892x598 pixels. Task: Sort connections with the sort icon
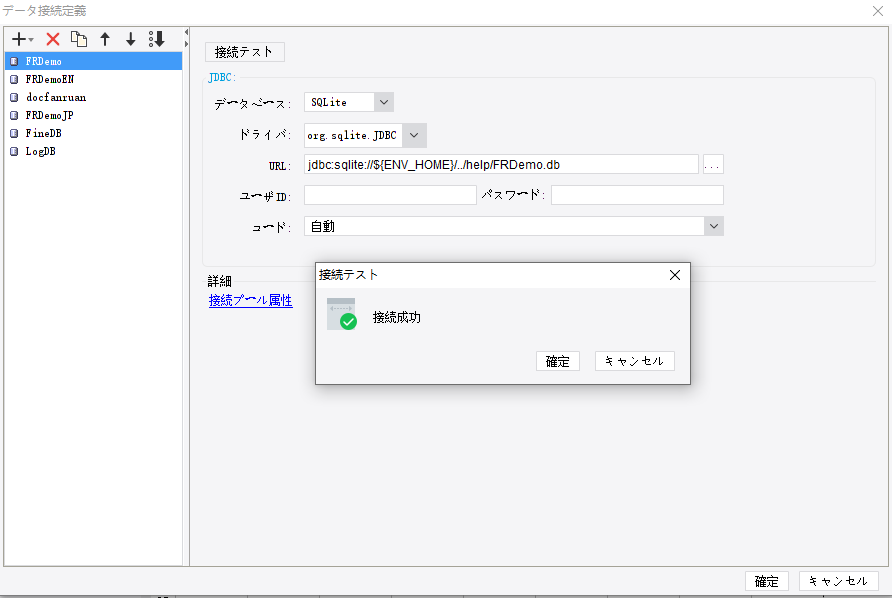pyautogui.click(x=156, y=39)
